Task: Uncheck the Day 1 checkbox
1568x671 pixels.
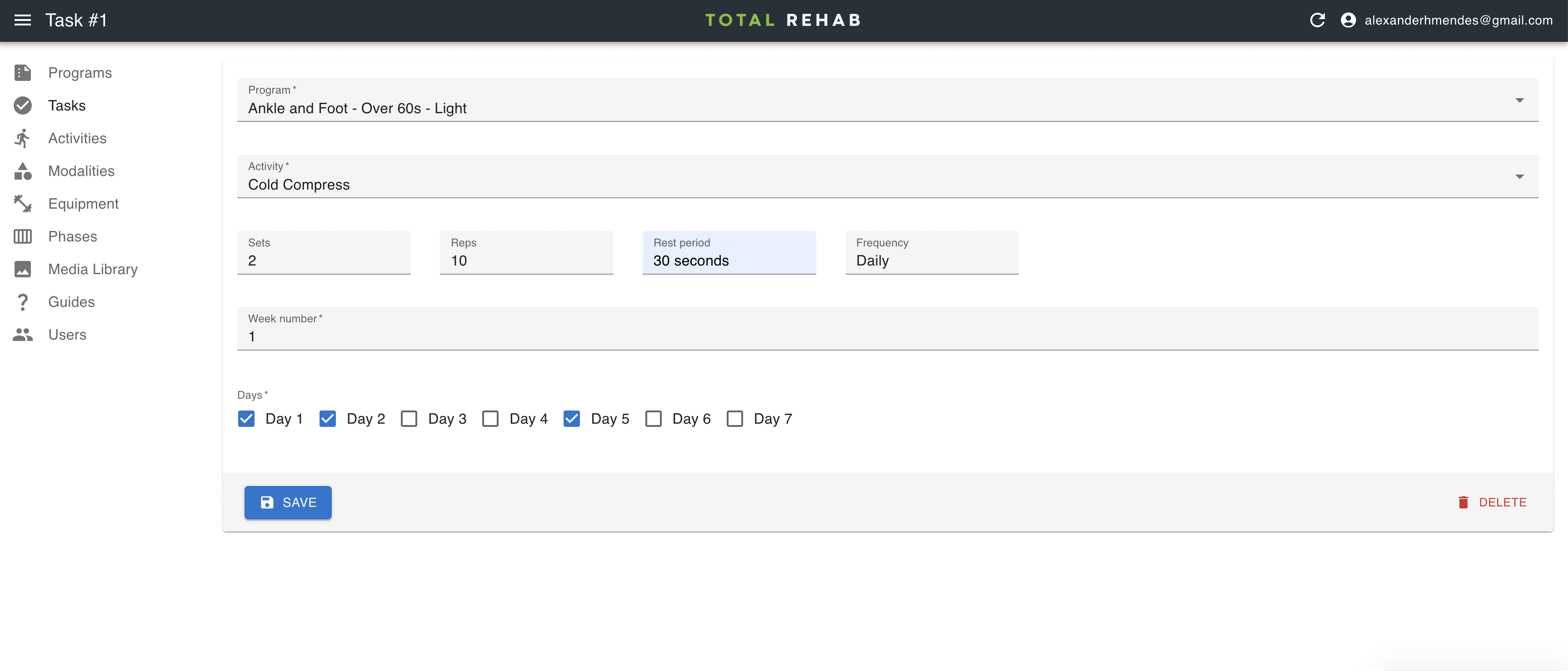Action: (x=246, y=419)
